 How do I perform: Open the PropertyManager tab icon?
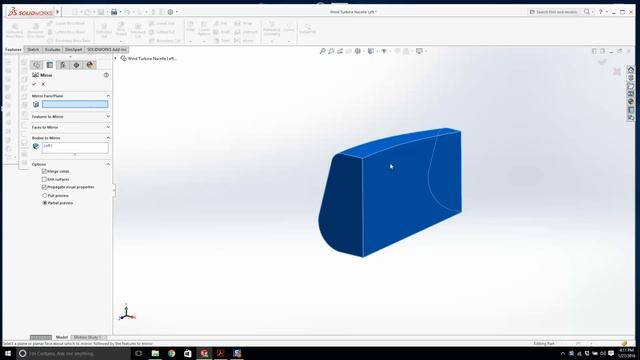tap(50, 65)
